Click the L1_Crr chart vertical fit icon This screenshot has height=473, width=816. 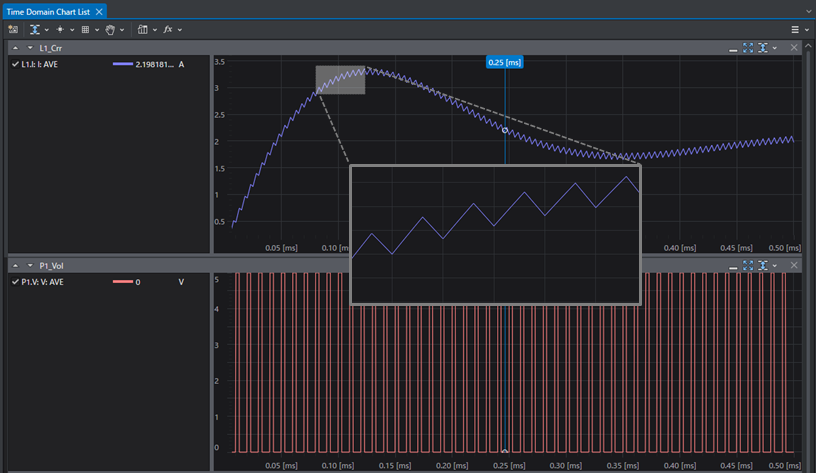[763, 48]
